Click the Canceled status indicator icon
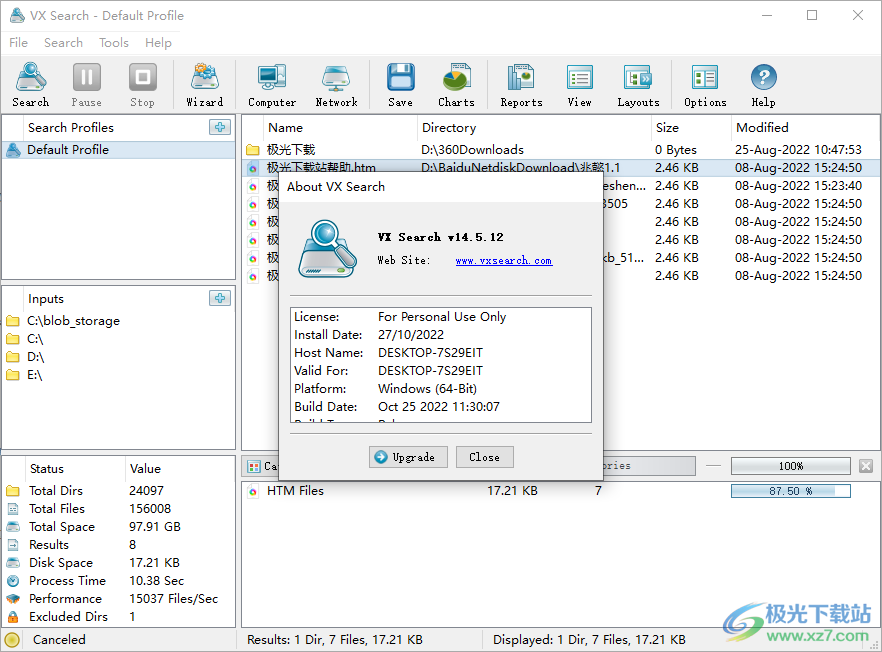 12,640
